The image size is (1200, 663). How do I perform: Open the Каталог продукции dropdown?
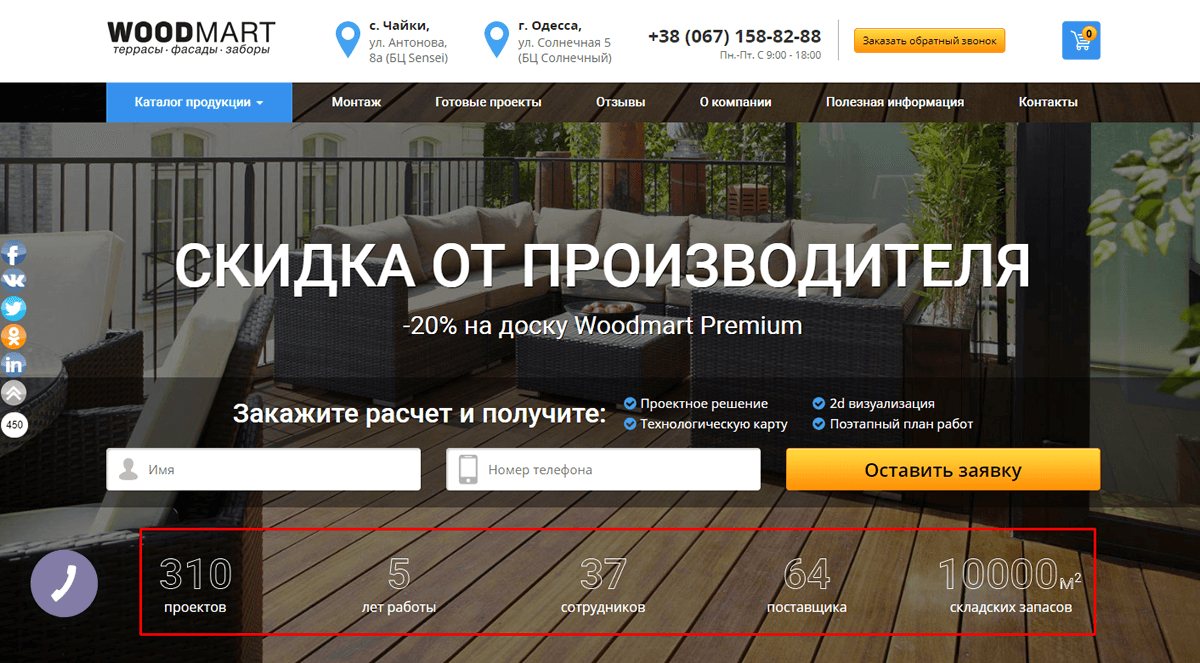click(x=199, y=102)
